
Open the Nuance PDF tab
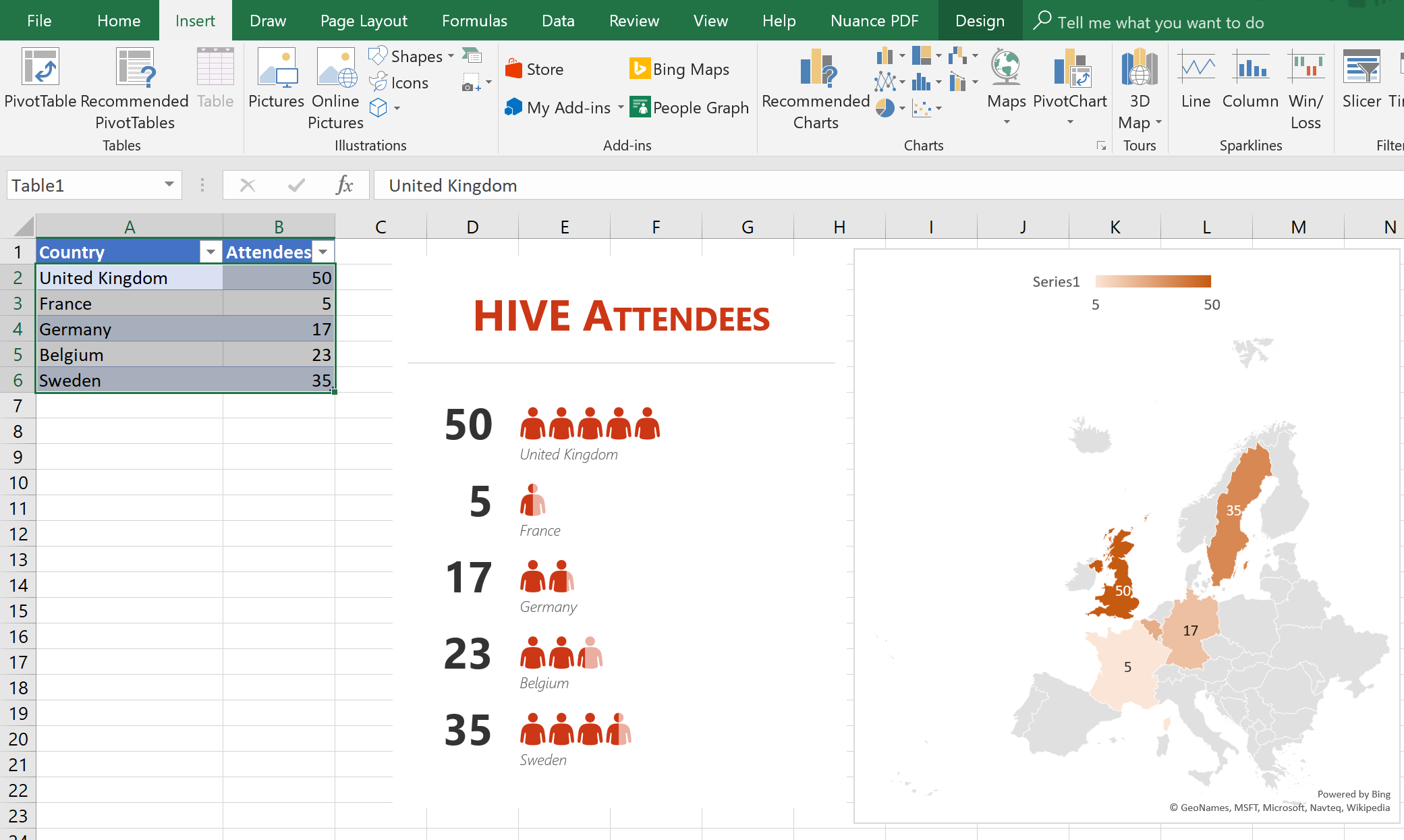(874, 21)
